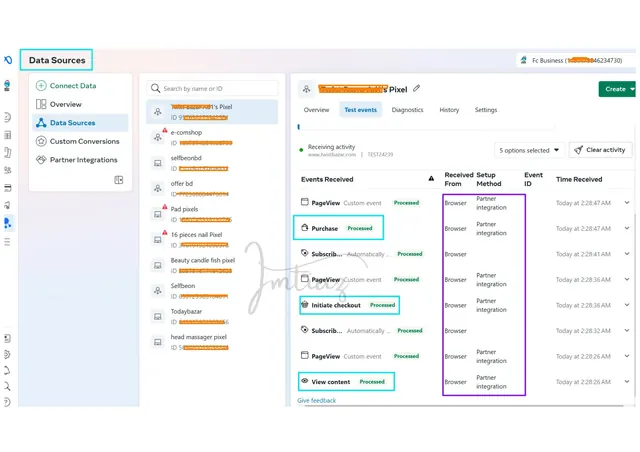Open the '5 options selected' dropdown

click(x=529, y=150)
